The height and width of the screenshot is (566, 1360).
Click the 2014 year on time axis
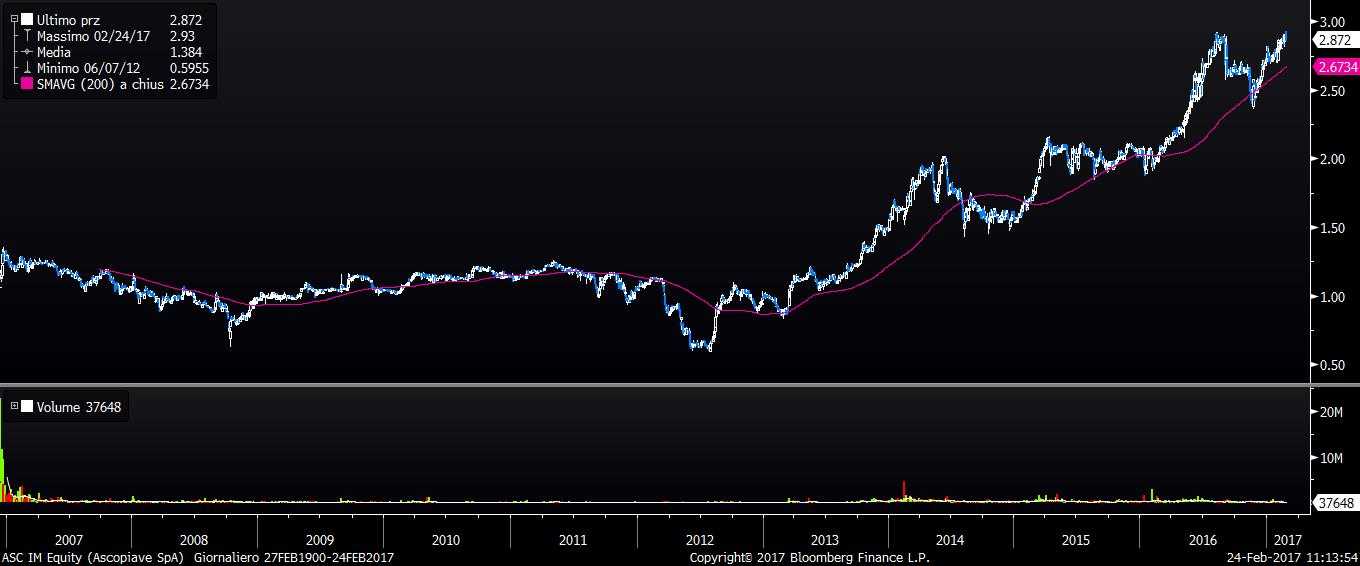(x=950, y=540)
